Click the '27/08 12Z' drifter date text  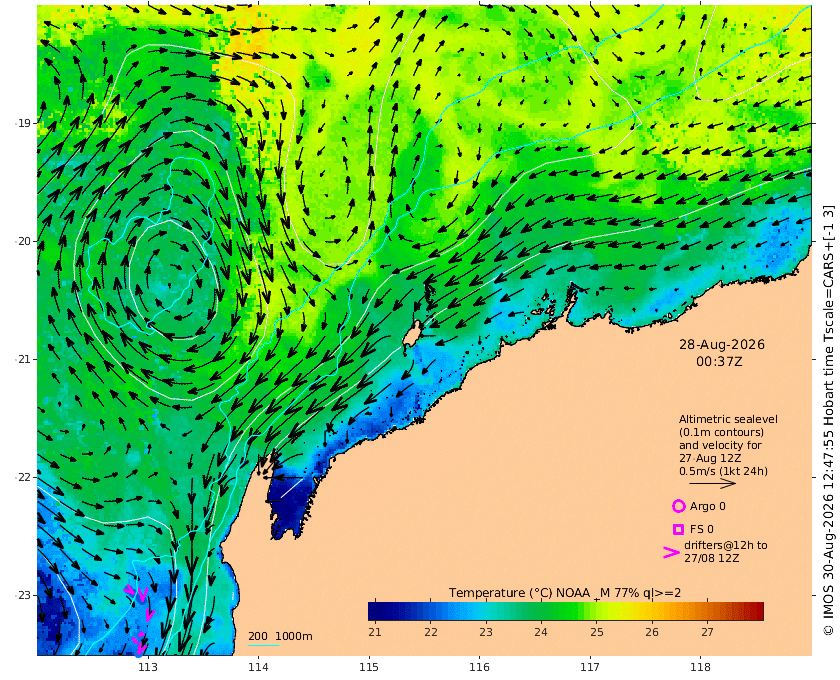click(711, 558)
